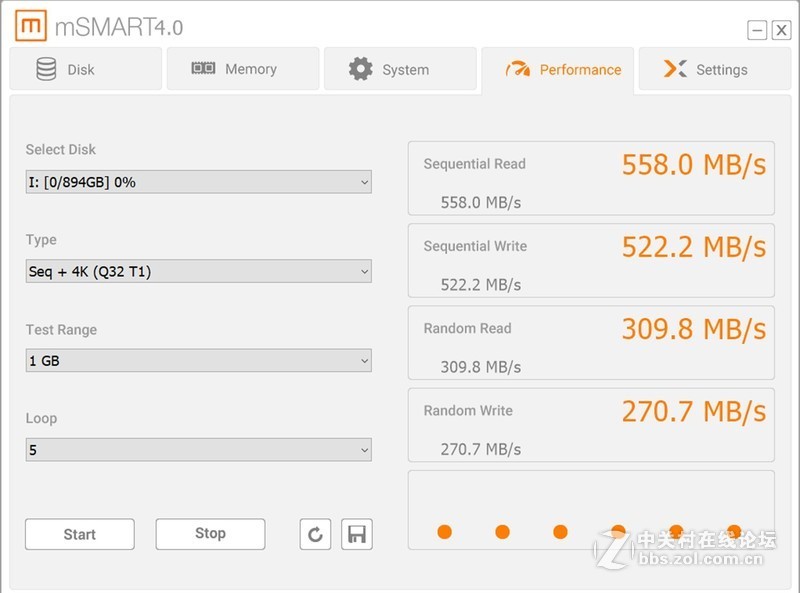The width and height of the screenshot is (800, 593).
Task: Switch to the Disk tab
Action: (x=86, y=69)
